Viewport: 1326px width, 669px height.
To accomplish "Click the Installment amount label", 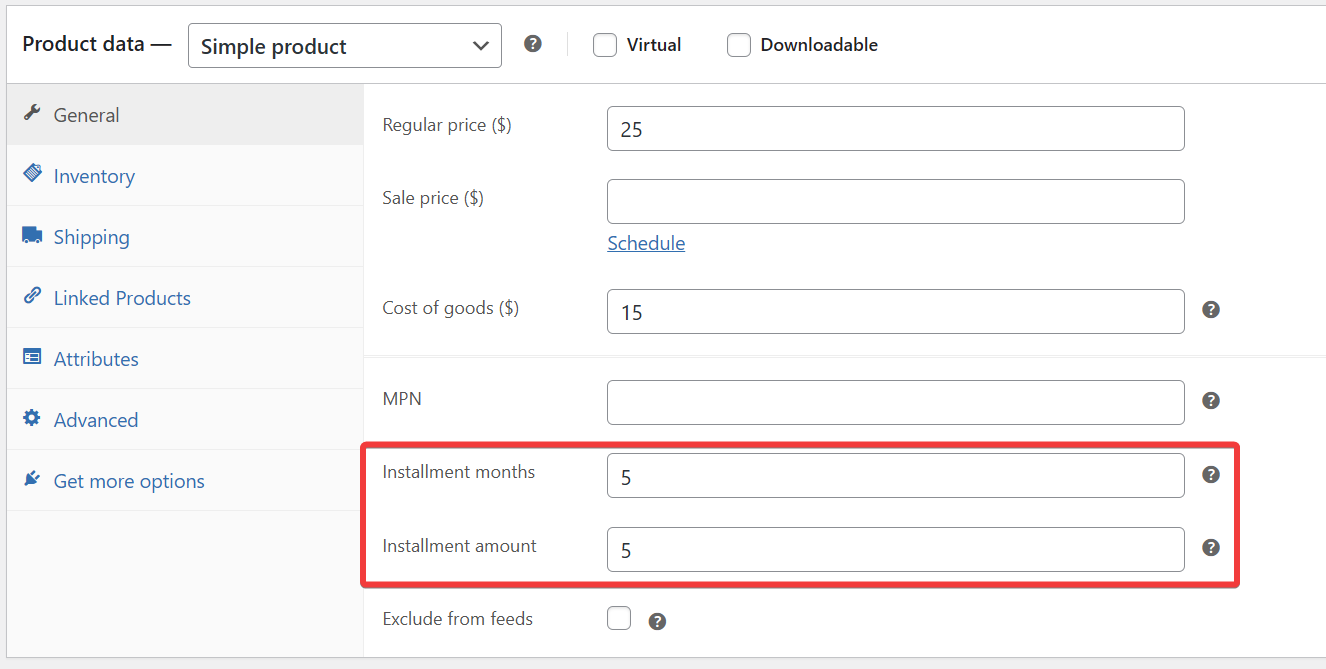I will 460,546.
